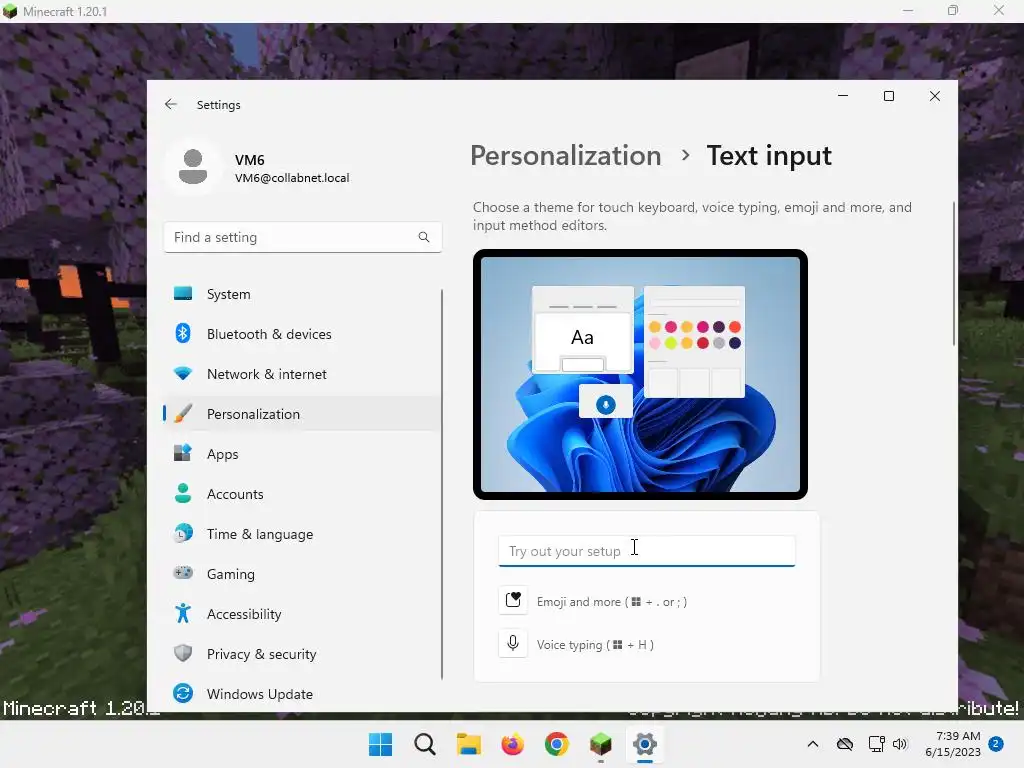Close the Settings window
Screen dimensions: 1024x768
coord(935,96)
